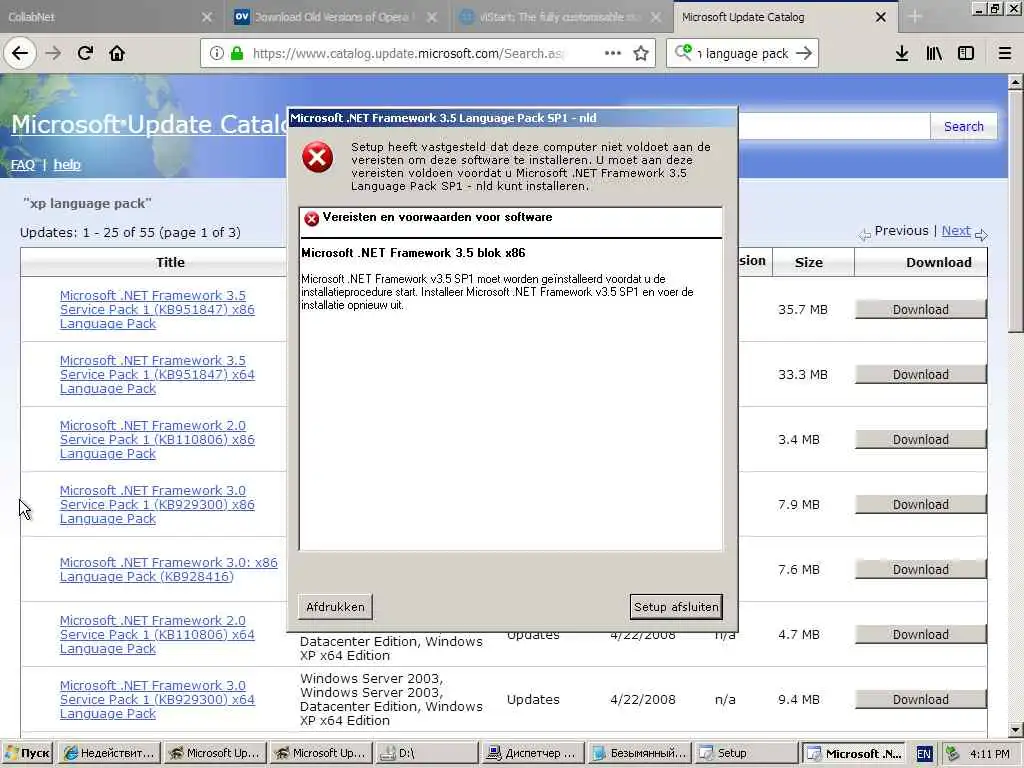Close the ViStart tab
The width and height of the screenshot is (1024, 768).
click(656, 18)
